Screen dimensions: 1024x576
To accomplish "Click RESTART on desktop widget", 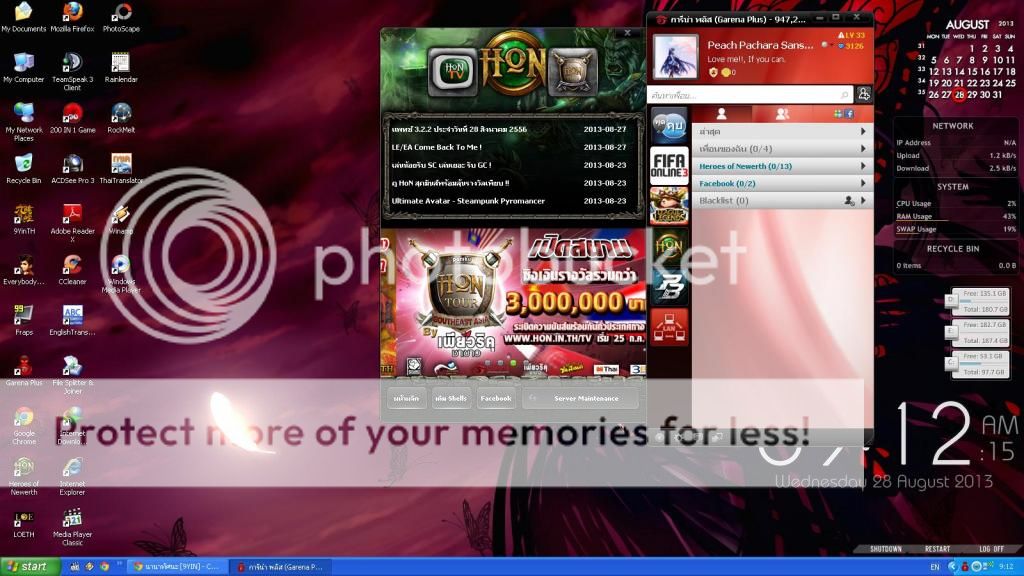I will point(937,549).
